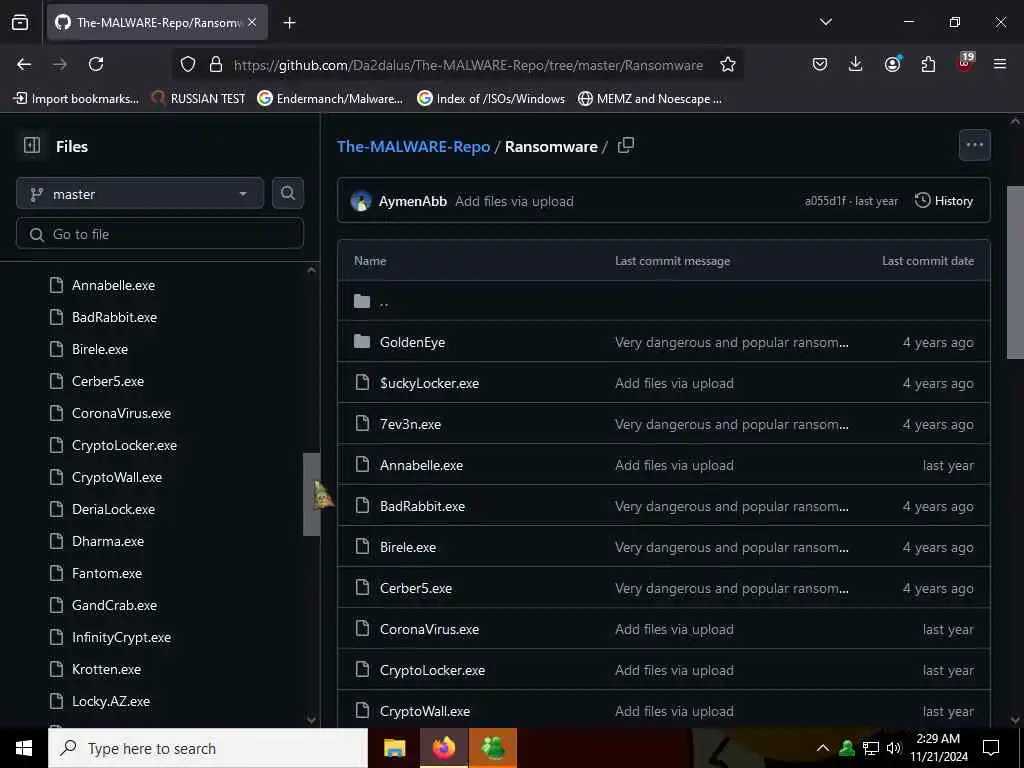Open Firefox downloads panel

pyautogui.click(x=856, y=64)
